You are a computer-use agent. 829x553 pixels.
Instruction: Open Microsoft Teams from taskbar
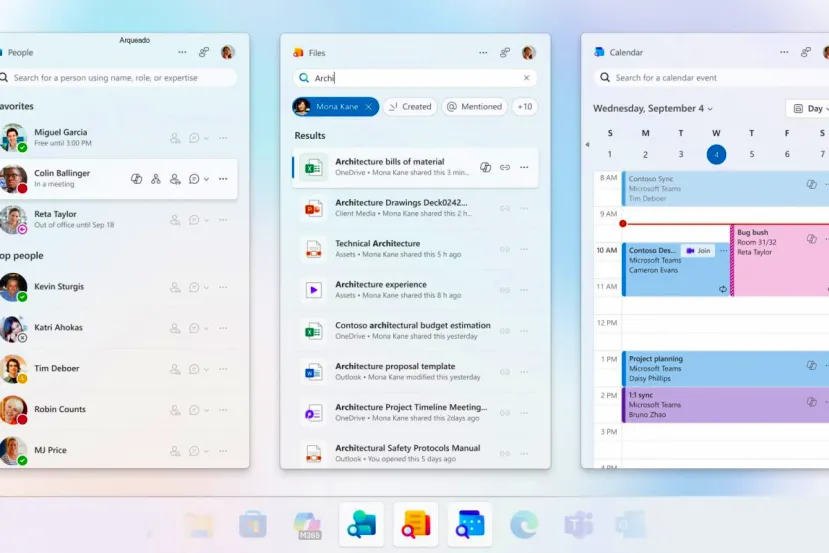[x=578, y=525]
